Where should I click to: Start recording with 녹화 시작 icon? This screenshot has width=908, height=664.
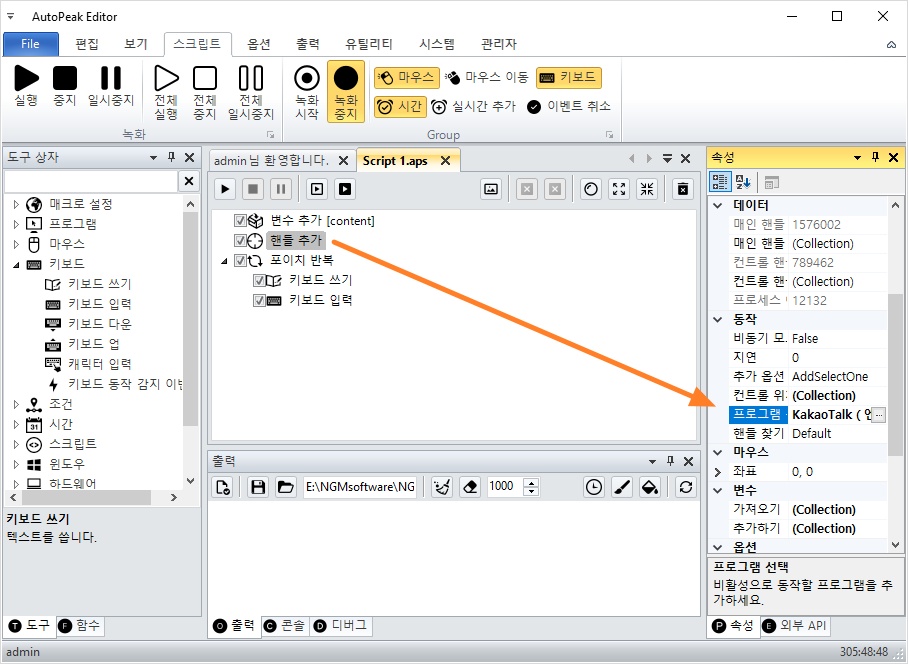click(307, 78)
